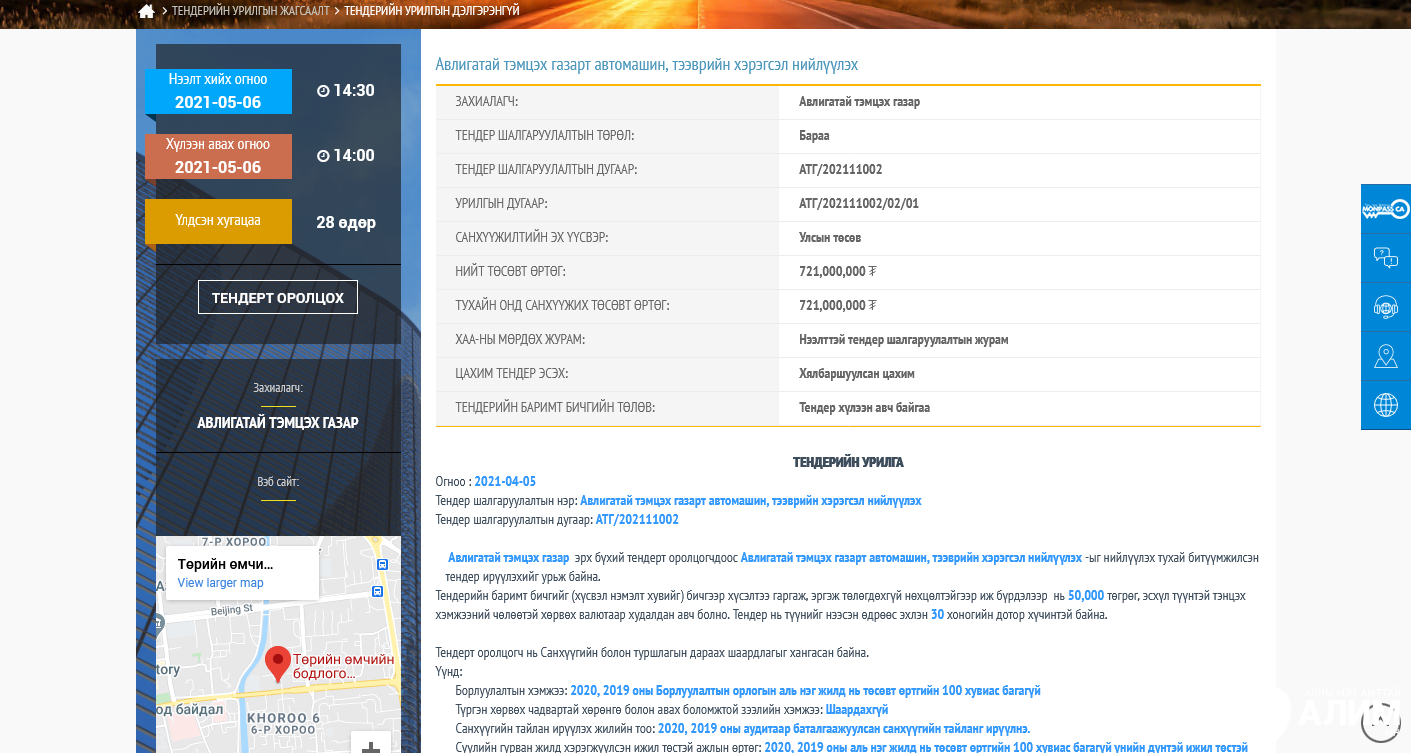Click the headset support icon

[1385, 307]
